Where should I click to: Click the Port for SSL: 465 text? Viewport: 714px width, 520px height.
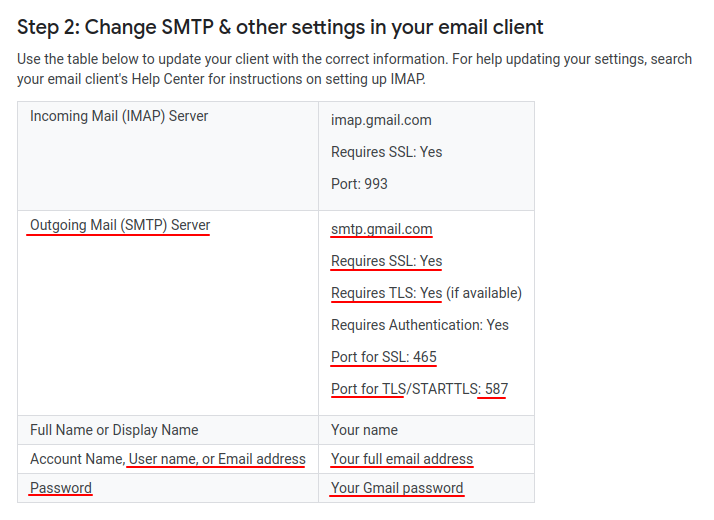click(x=384, y=357)
